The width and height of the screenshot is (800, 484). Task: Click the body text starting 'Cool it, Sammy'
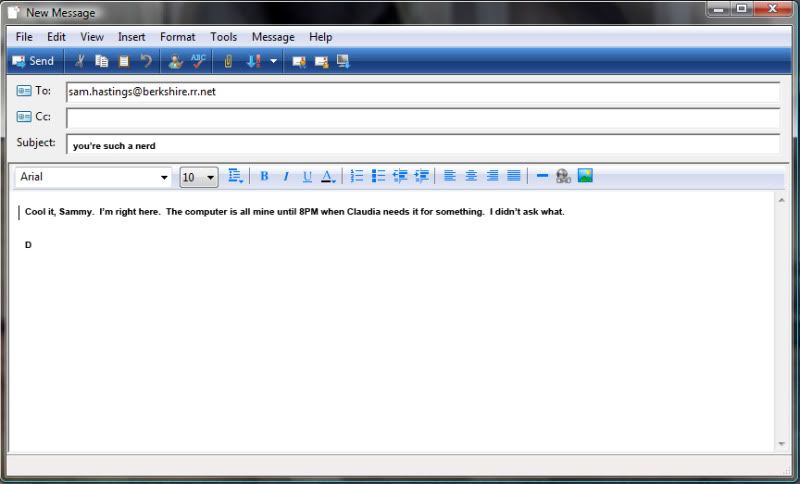(x=295, y=212)
